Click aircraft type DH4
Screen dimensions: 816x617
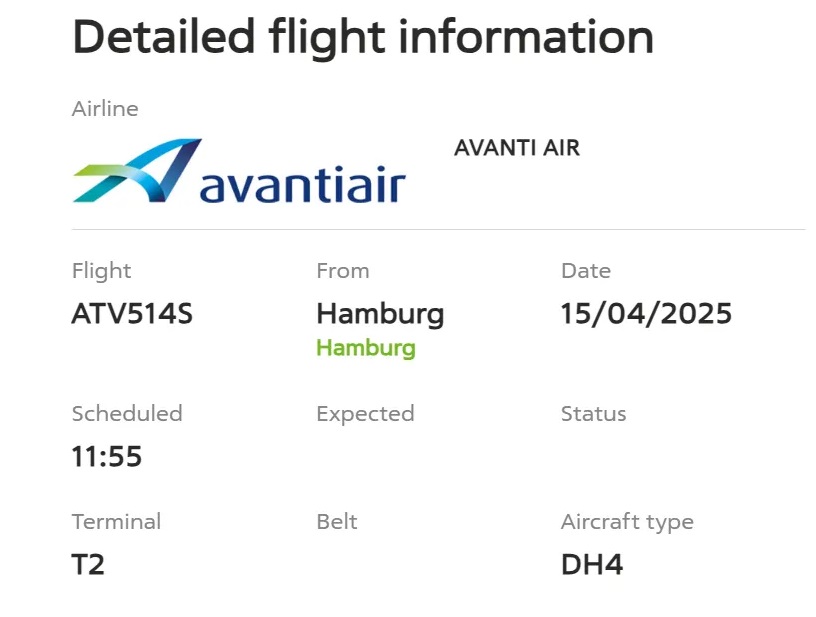click(x=592, y=564)
